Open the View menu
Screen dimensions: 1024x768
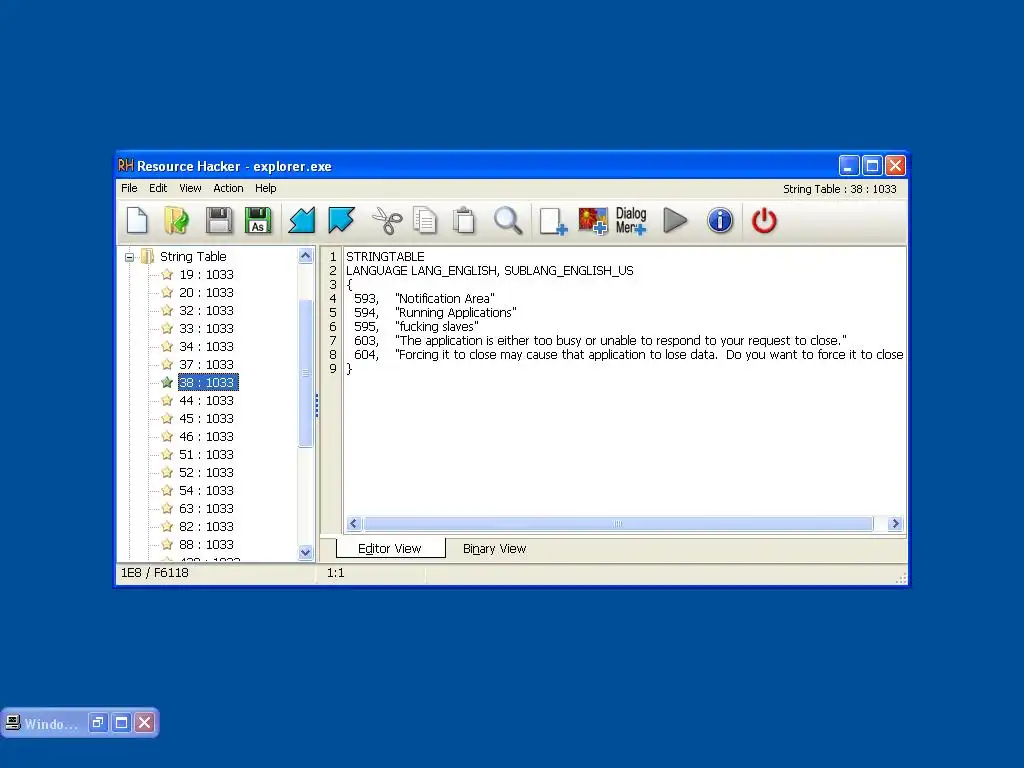[x=190, y=188]
